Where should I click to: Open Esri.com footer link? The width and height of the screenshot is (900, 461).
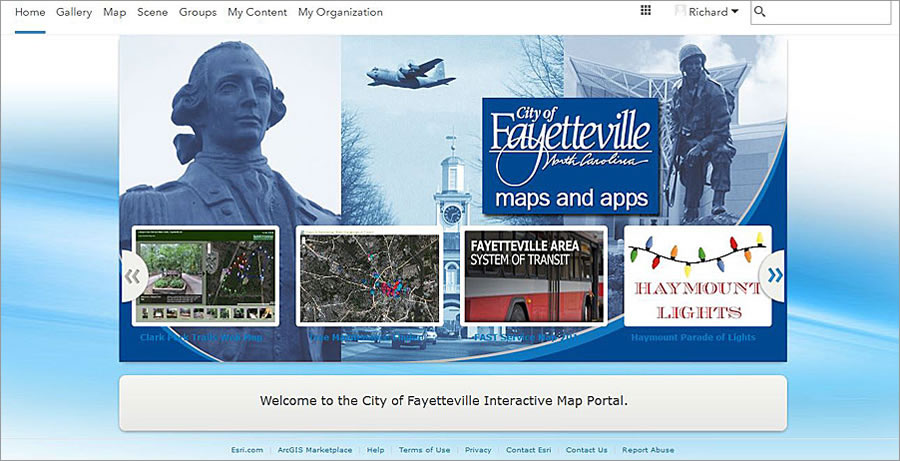(247, 450)
